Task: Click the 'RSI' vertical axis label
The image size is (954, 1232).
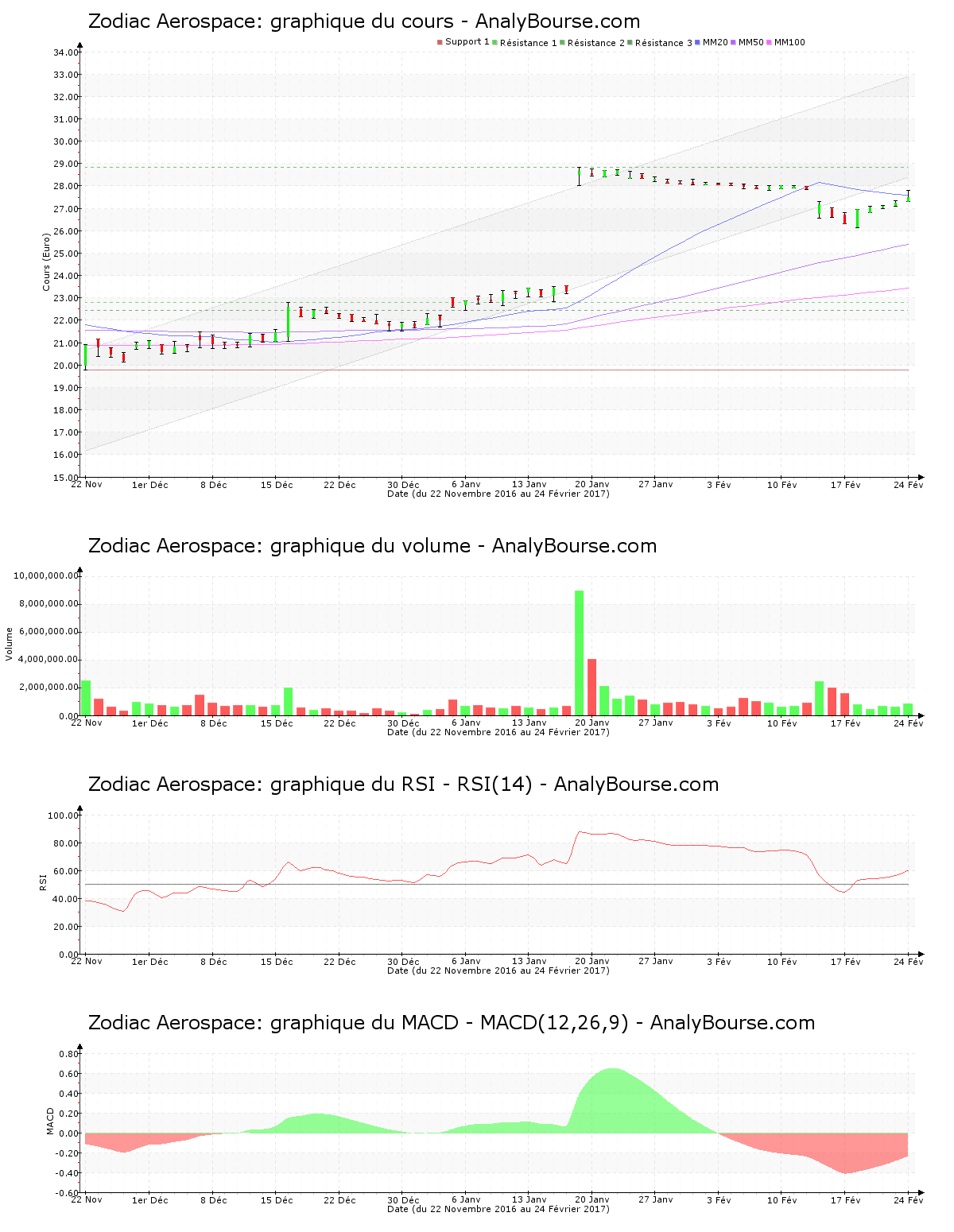Action: coord(43,881)
